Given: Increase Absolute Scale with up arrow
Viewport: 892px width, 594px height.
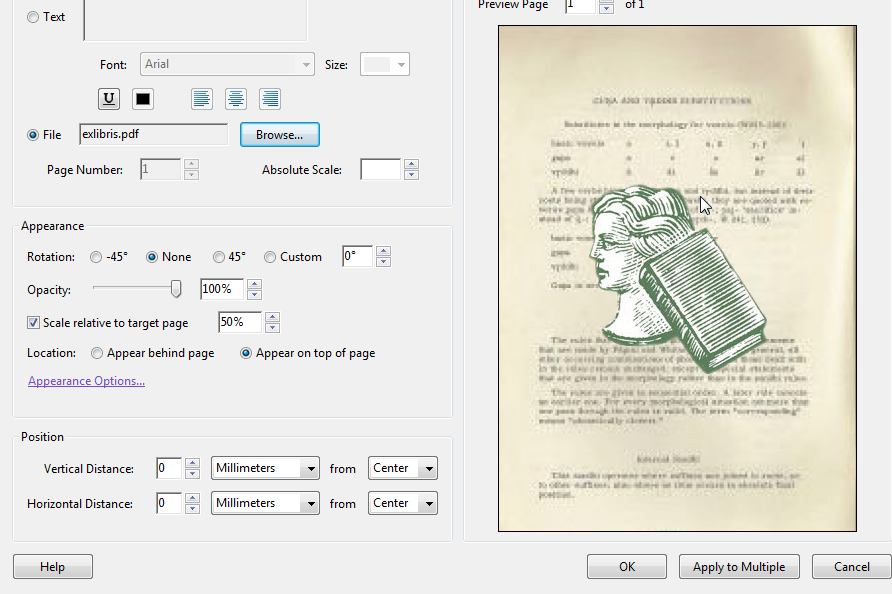Looking at the screenshot, I should (x=411, y=164).
